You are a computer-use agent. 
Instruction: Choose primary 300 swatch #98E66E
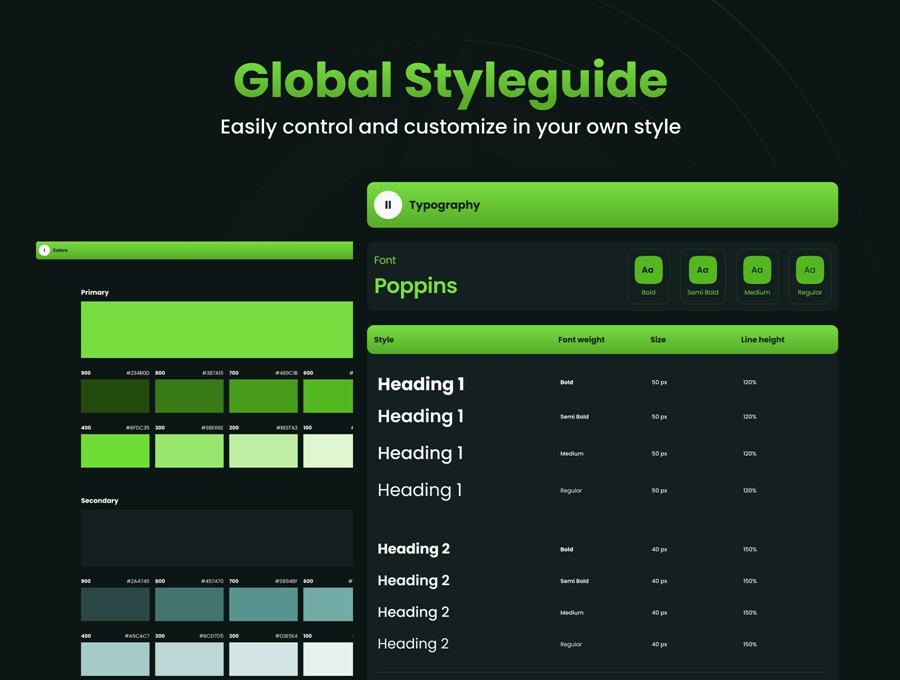click(x=189, y=451)
